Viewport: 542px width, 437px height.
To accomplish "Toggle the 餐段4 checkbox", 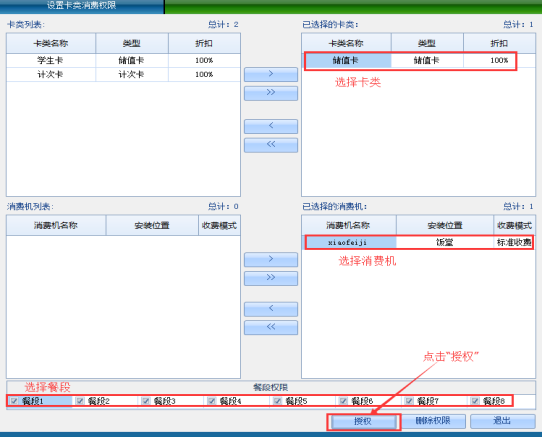I will click(212, 401).
